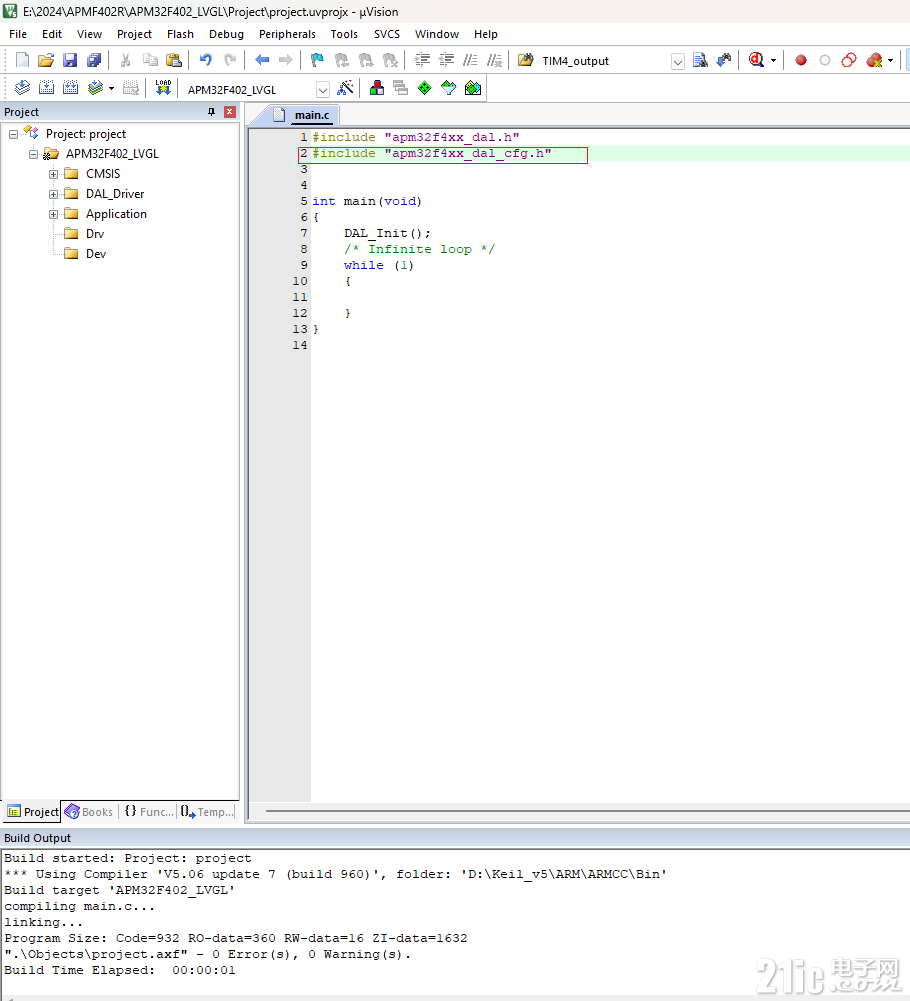Open the Project menu
The width and height of the screenshot is (910, 1001).
coord(134,34)
